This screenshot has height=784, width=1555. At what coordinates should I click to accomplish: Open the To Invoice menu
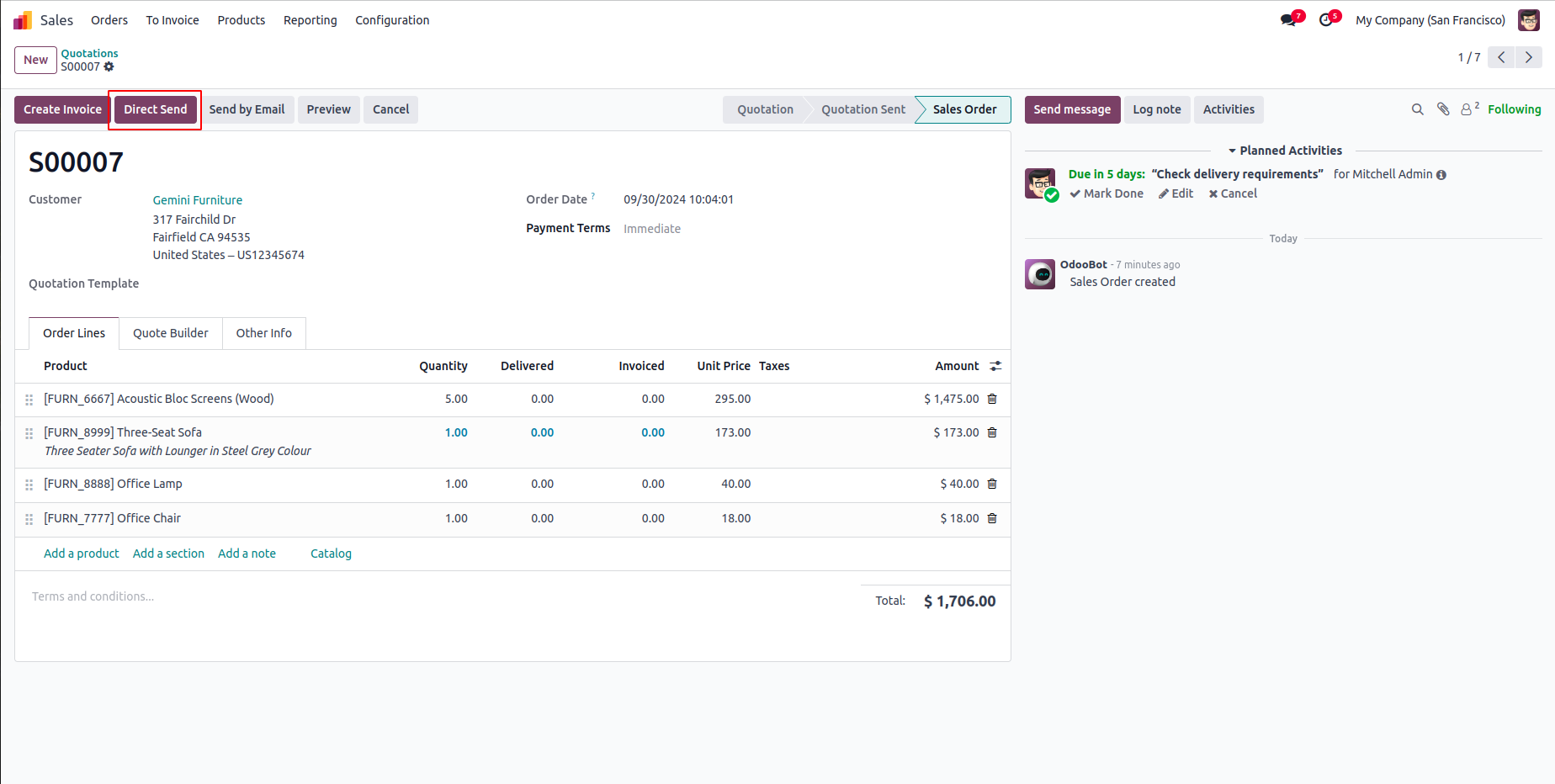172,20
